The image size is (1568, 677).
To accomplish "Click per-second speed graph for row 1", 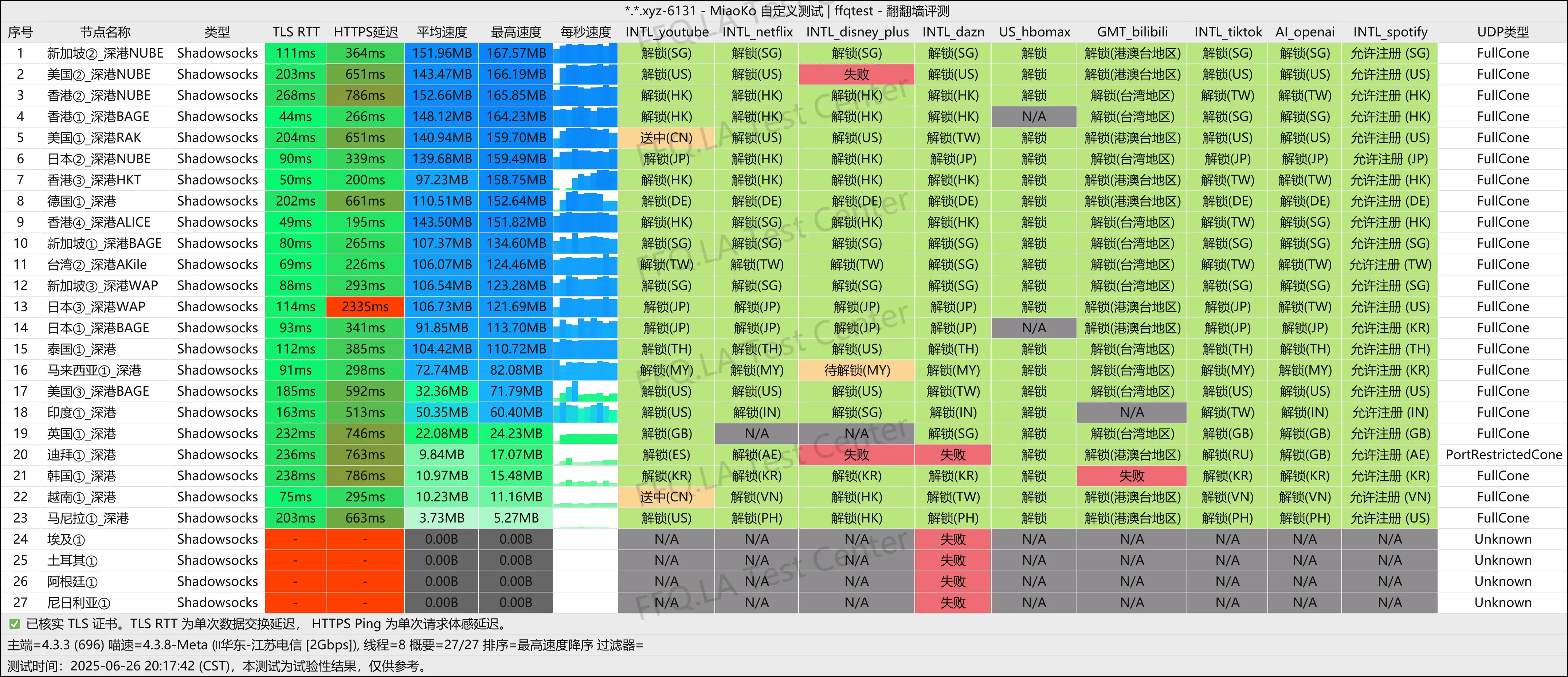I will (x=585, y=54).
